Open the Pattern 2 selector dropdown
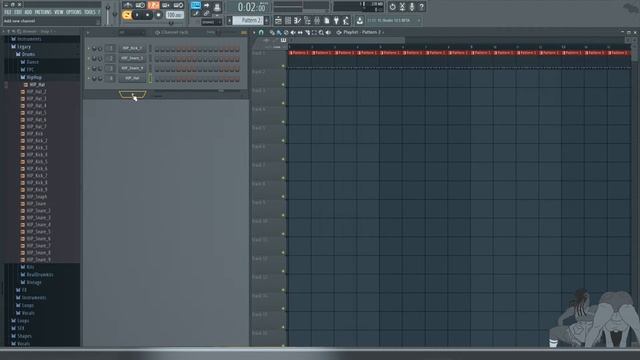The height and width of the screenshot is (360, 640). (x=248, y=20)
